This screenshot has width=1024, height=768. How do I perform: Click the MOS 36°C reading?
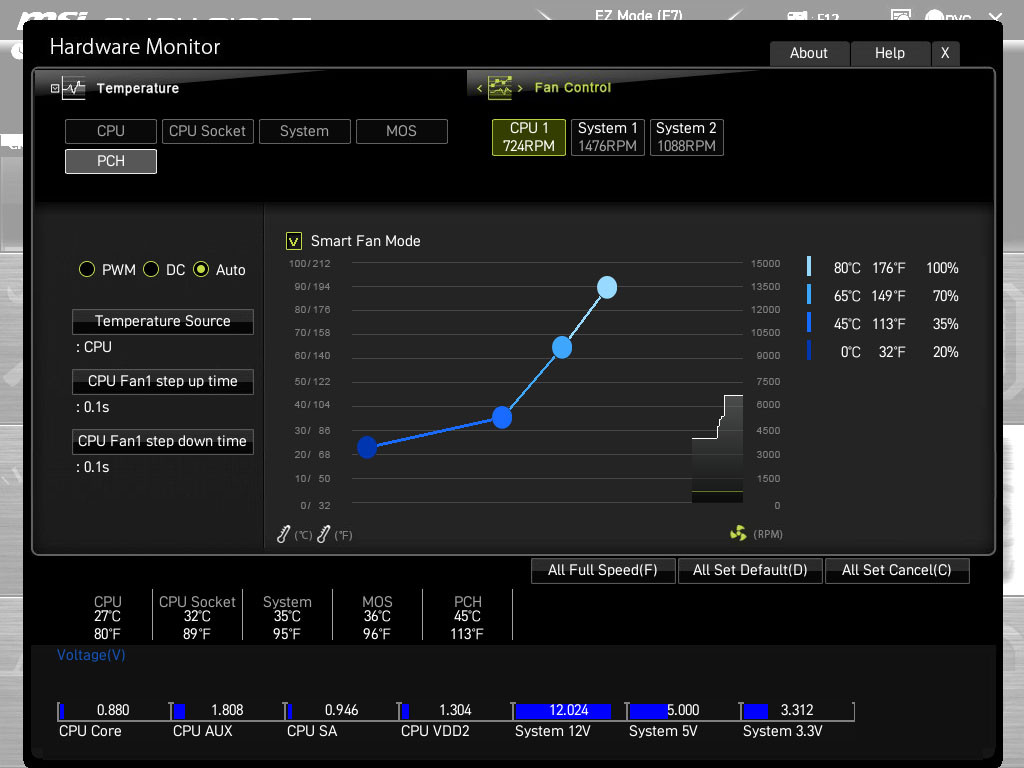click(377, 616)
